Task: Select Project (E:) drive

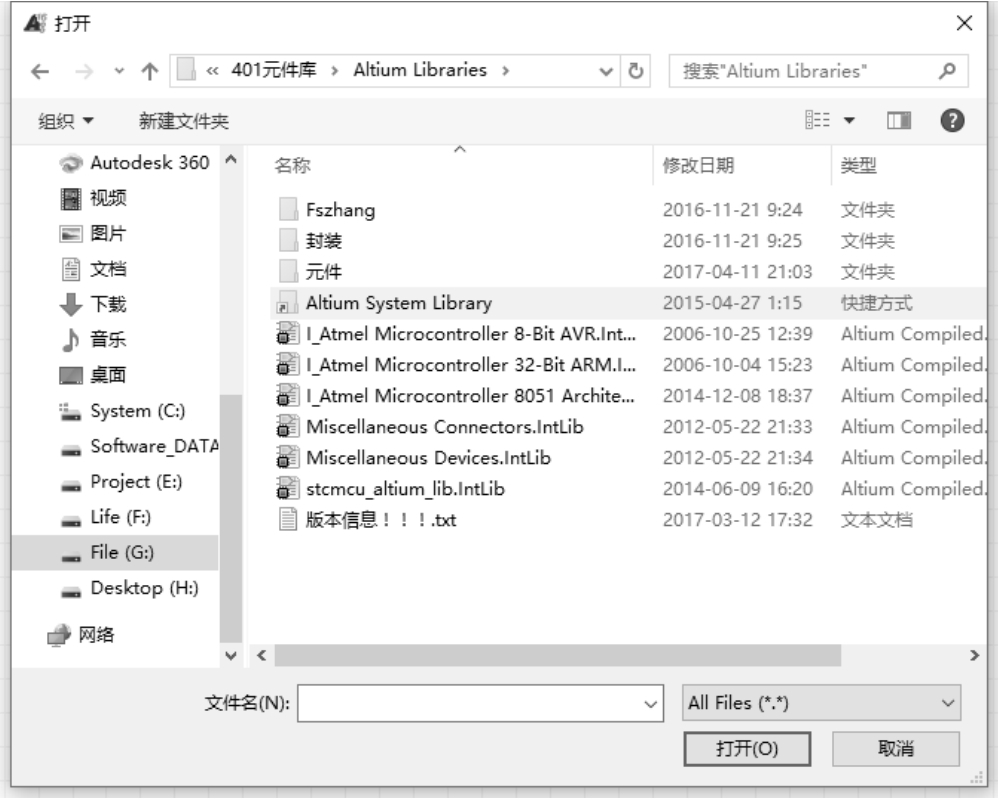Action: (x=121, y=482)
